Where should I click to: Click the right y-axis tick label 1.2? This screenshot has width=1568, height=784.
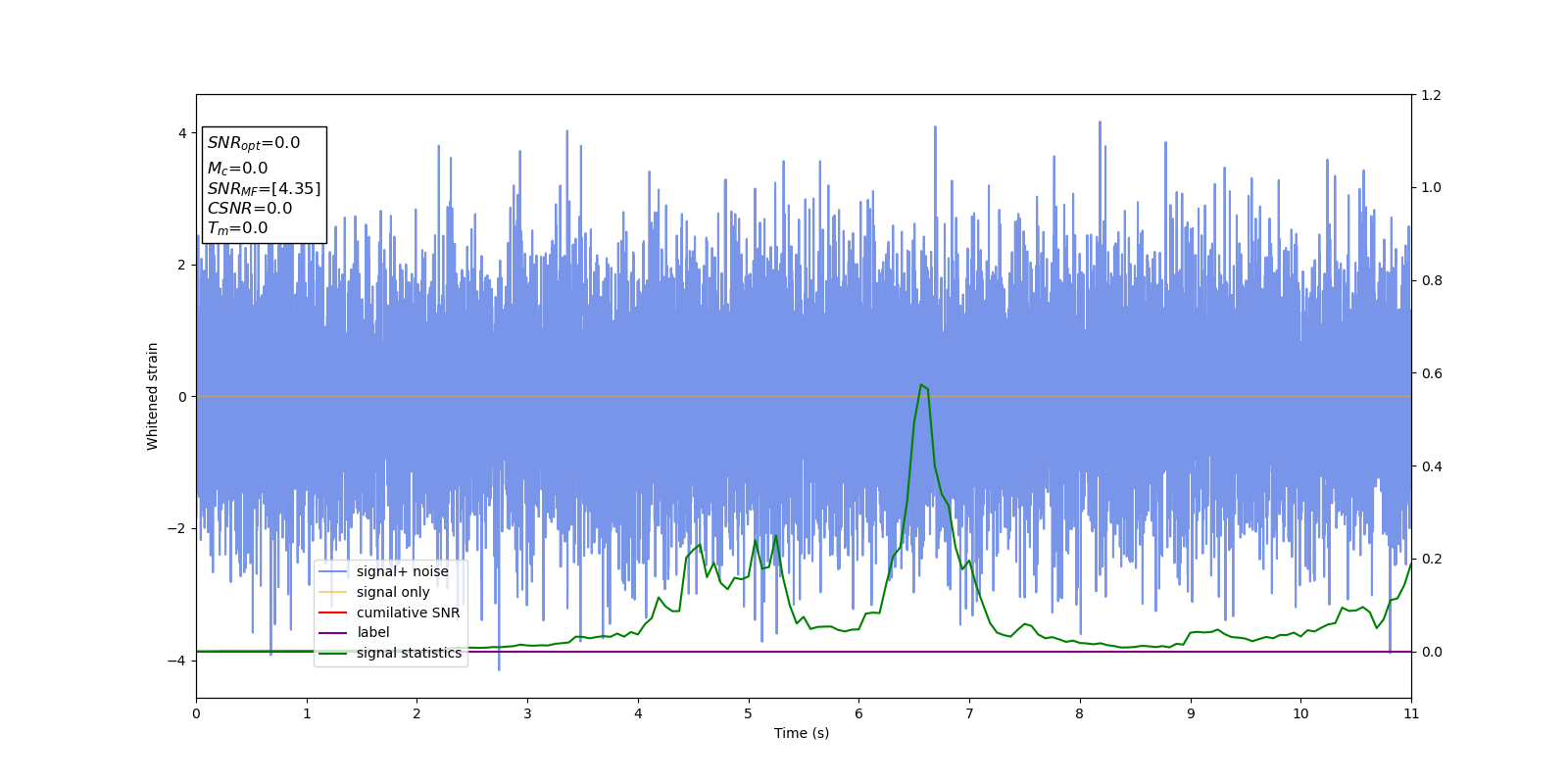point(1431,95)
